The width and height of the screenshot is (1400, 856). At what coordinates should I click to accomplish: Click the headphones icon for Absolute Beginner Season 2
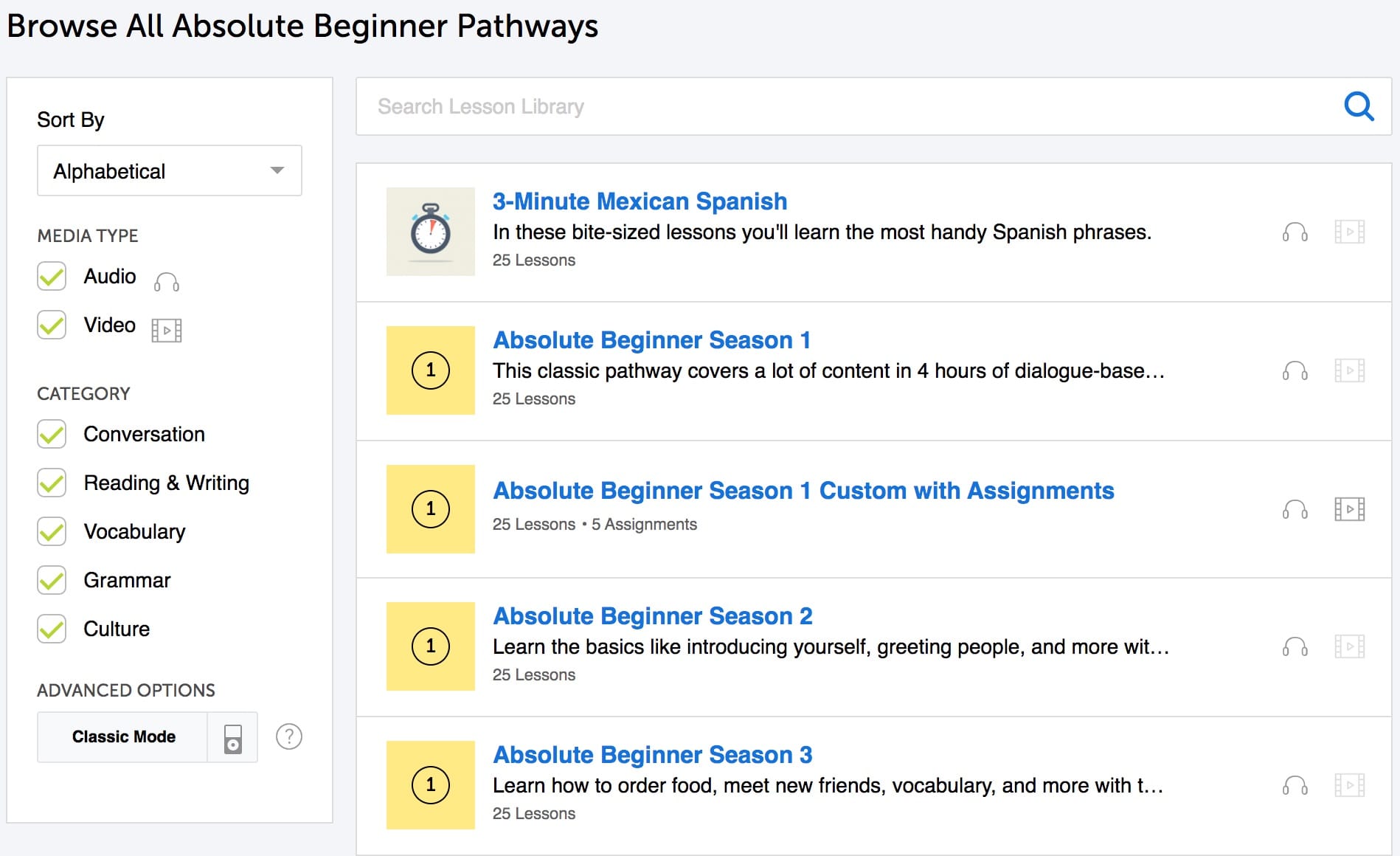pyautogui.click(x=1295, y=647)
